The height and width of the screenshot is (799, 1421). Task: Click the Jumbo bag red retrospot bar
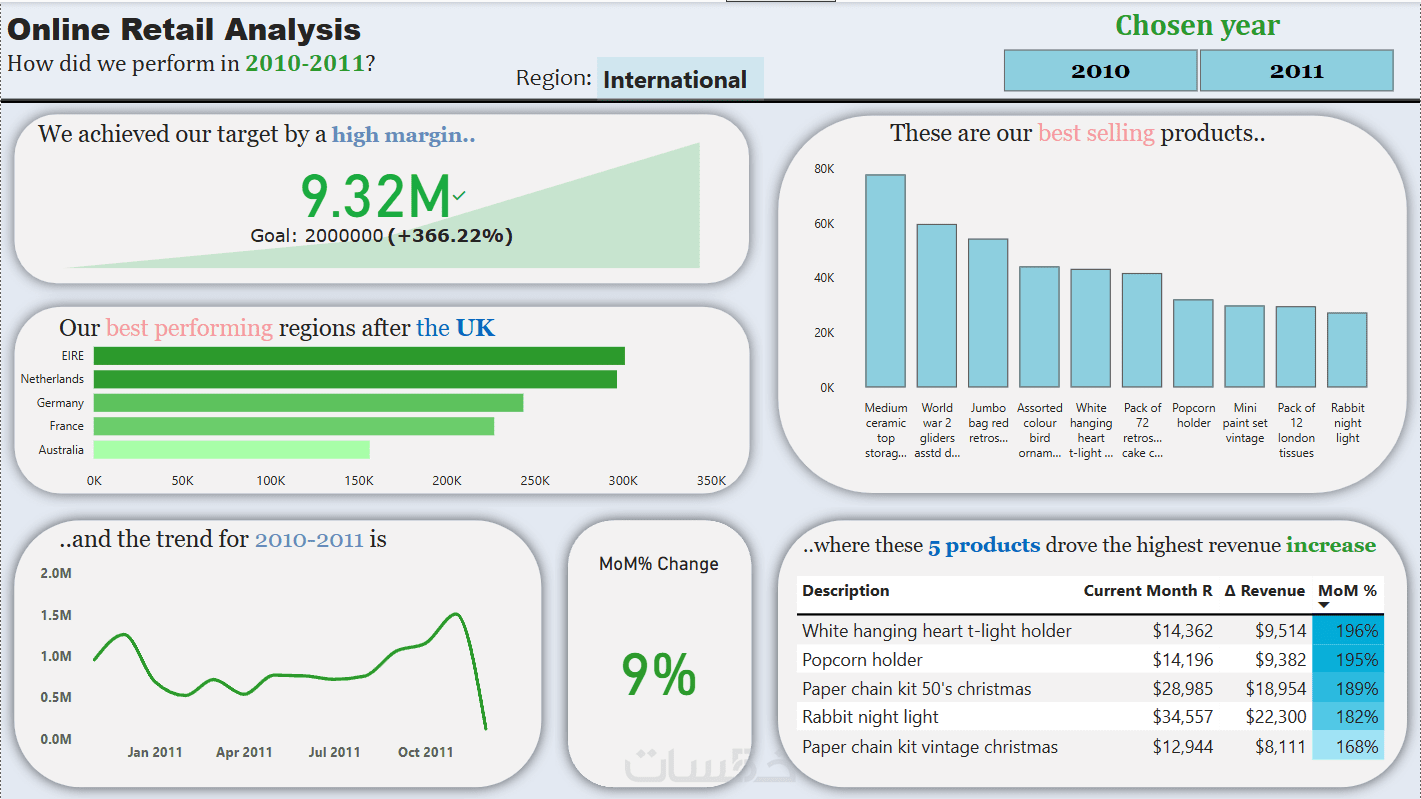tap(988, 313)
